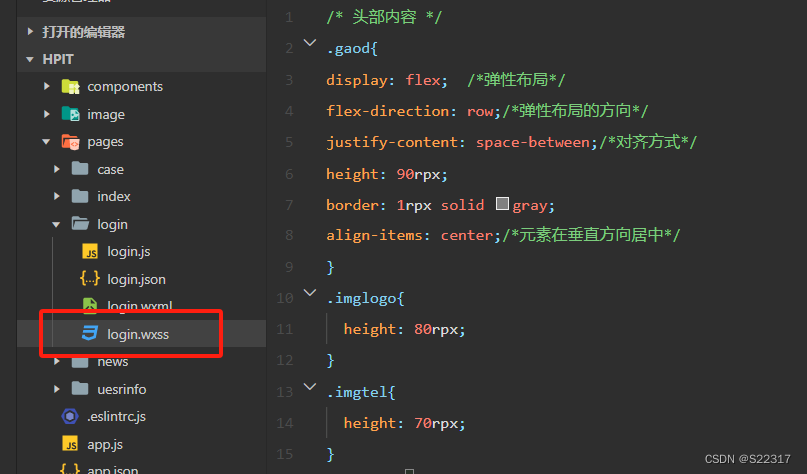This screenshot has height=474, width=807.
Task: Click the image folder icon
Action: (x=71, y=114)
